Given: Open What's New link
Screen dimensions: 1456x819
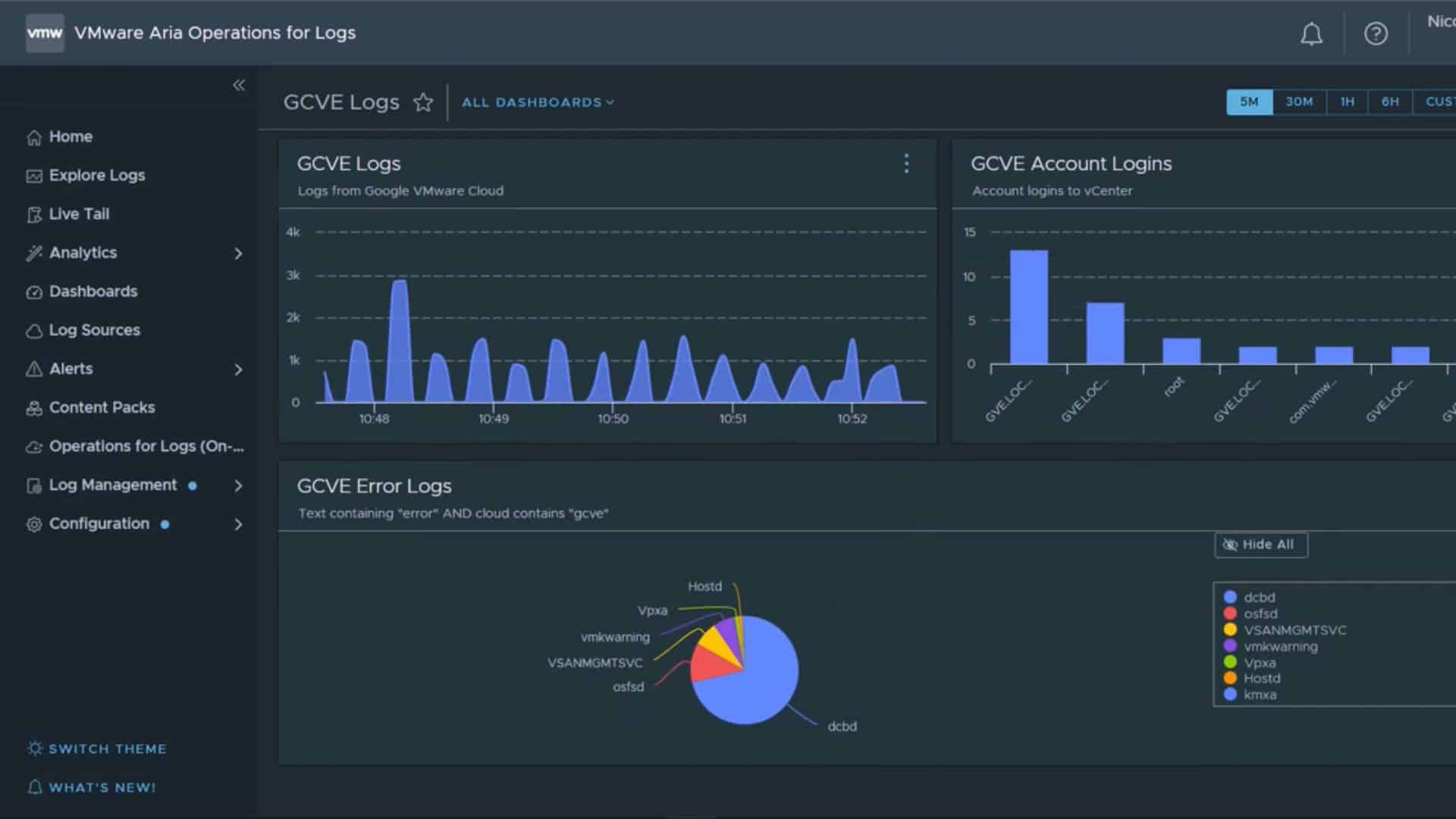Looking at the screenshot, I should click(x=102, y=787).
